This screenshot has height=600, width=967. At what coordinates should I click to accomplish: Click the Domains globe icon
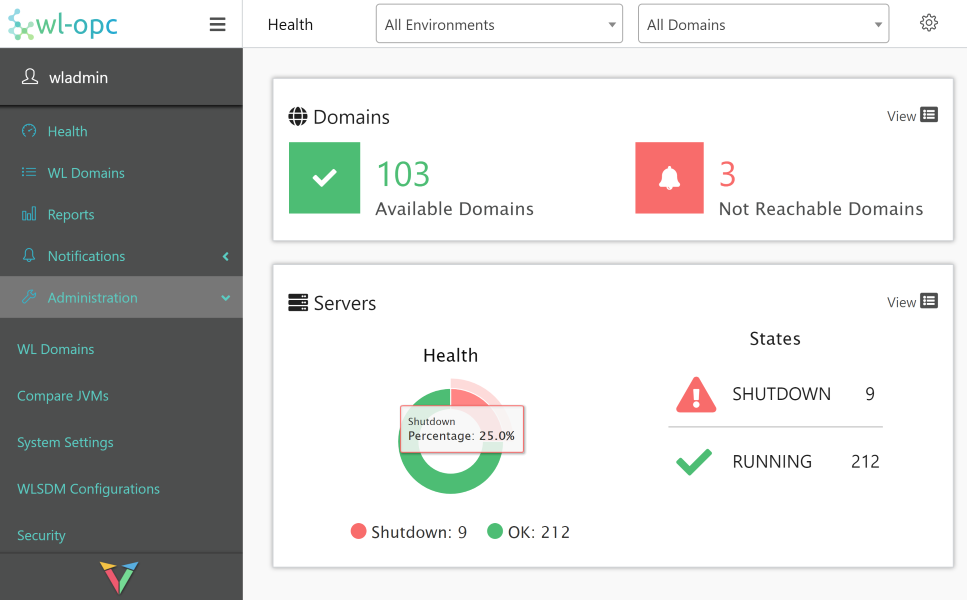coord(298,117)
